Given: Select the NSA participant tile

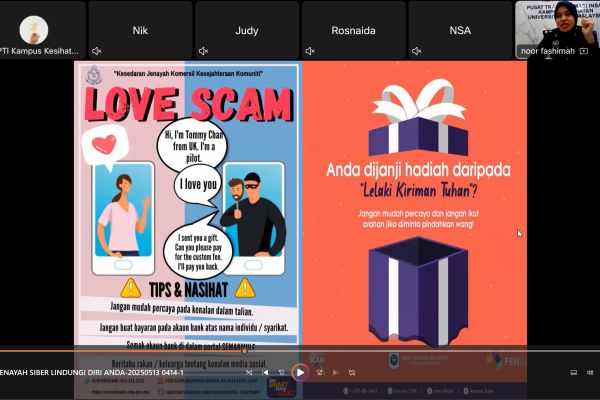Looking at the screenshot, I should pos(460,30).
